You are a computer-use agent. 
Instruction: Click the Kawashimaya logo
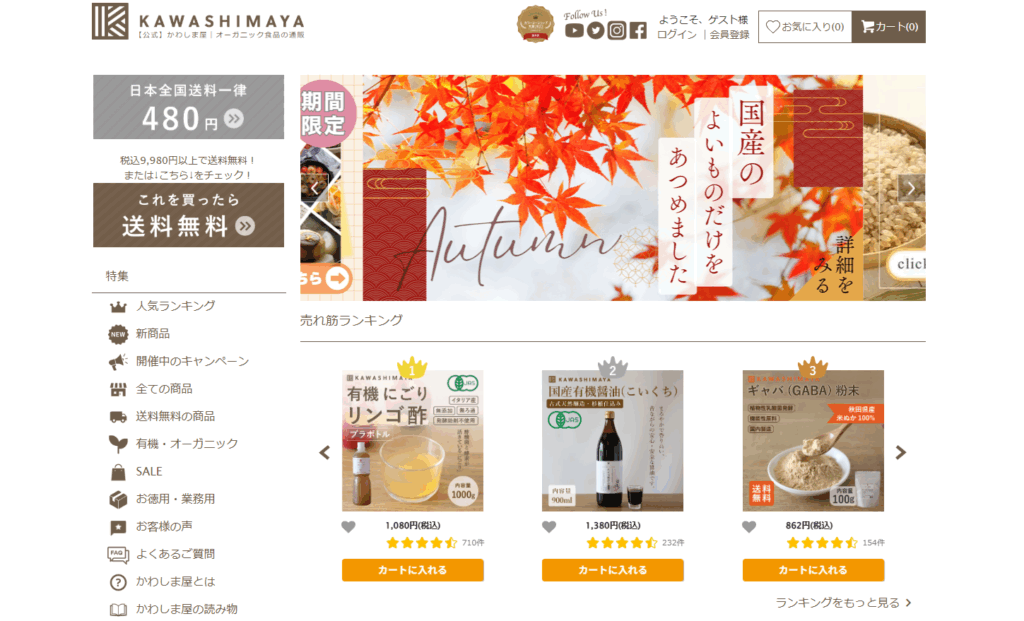199,22
